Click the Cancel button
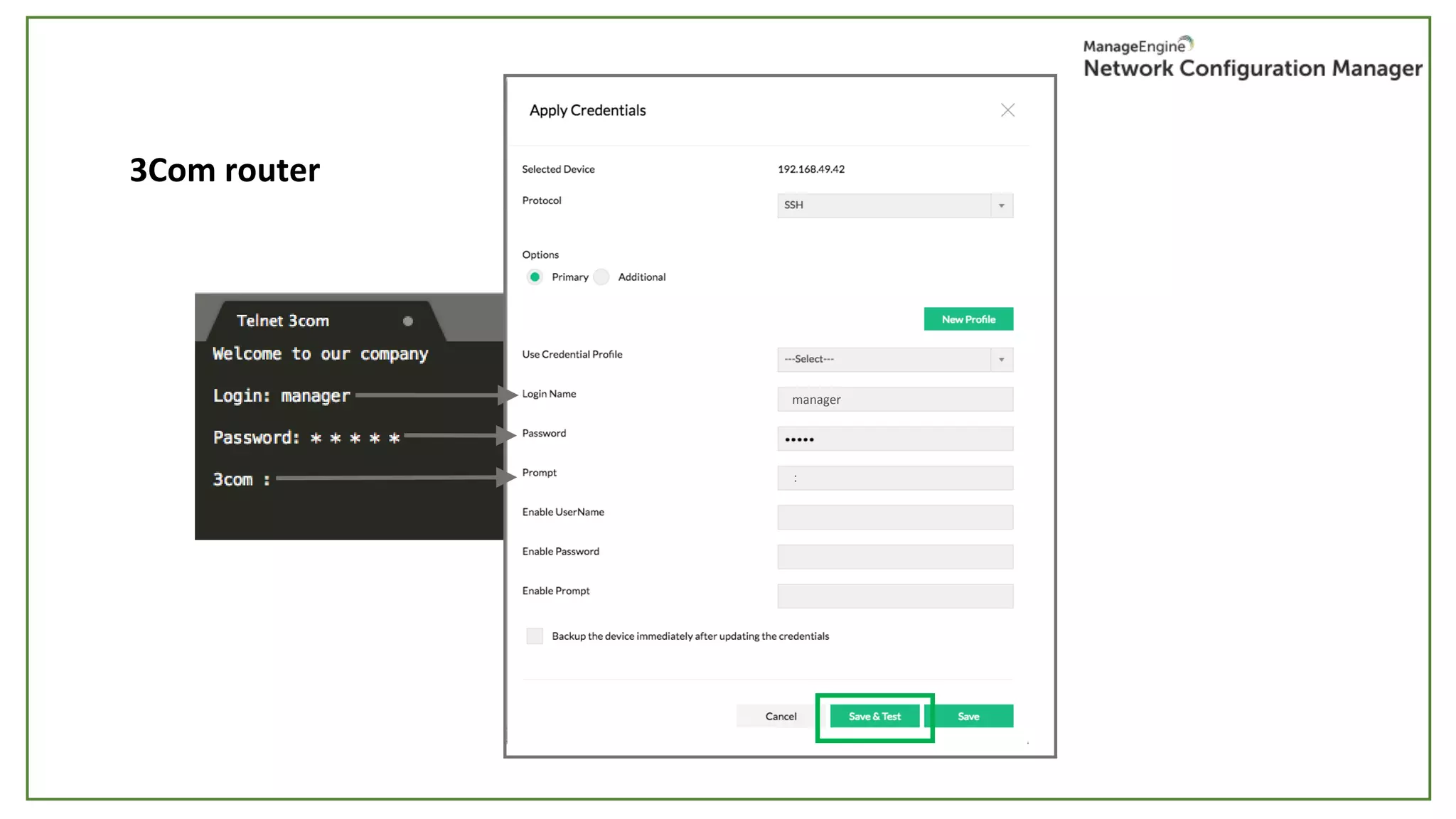The height and width of the screenshot is (819, 1456). point(781,716)
